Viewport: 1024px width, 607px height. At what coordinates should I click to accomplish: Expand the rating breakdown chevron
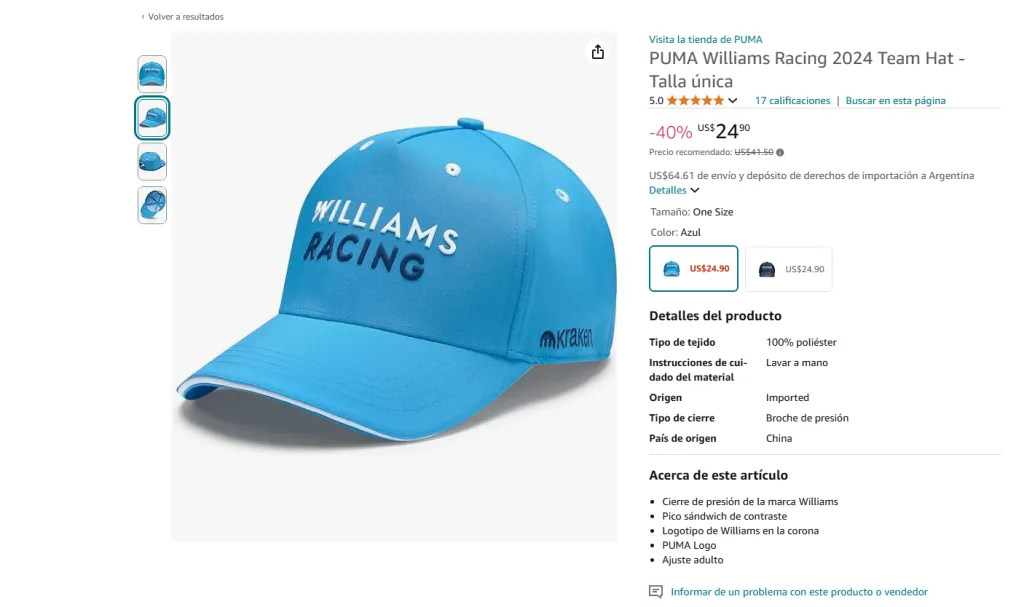[x=733, y=101]
